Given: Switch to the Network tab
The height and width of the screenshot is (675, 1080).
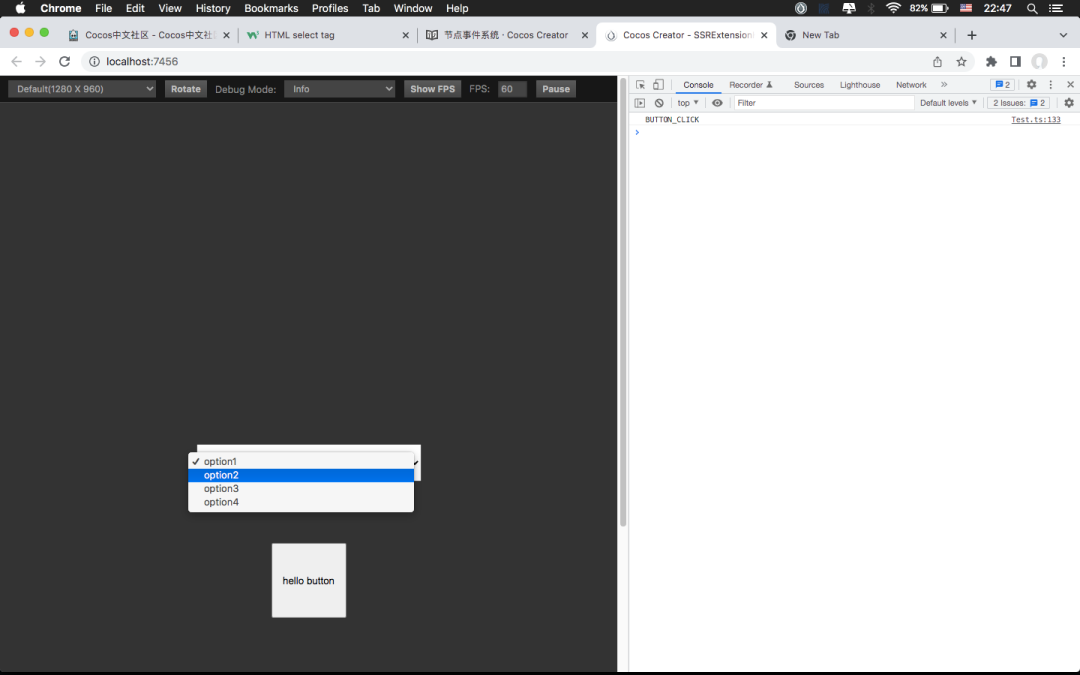Looking at the screenshot, I should point(911,85).
